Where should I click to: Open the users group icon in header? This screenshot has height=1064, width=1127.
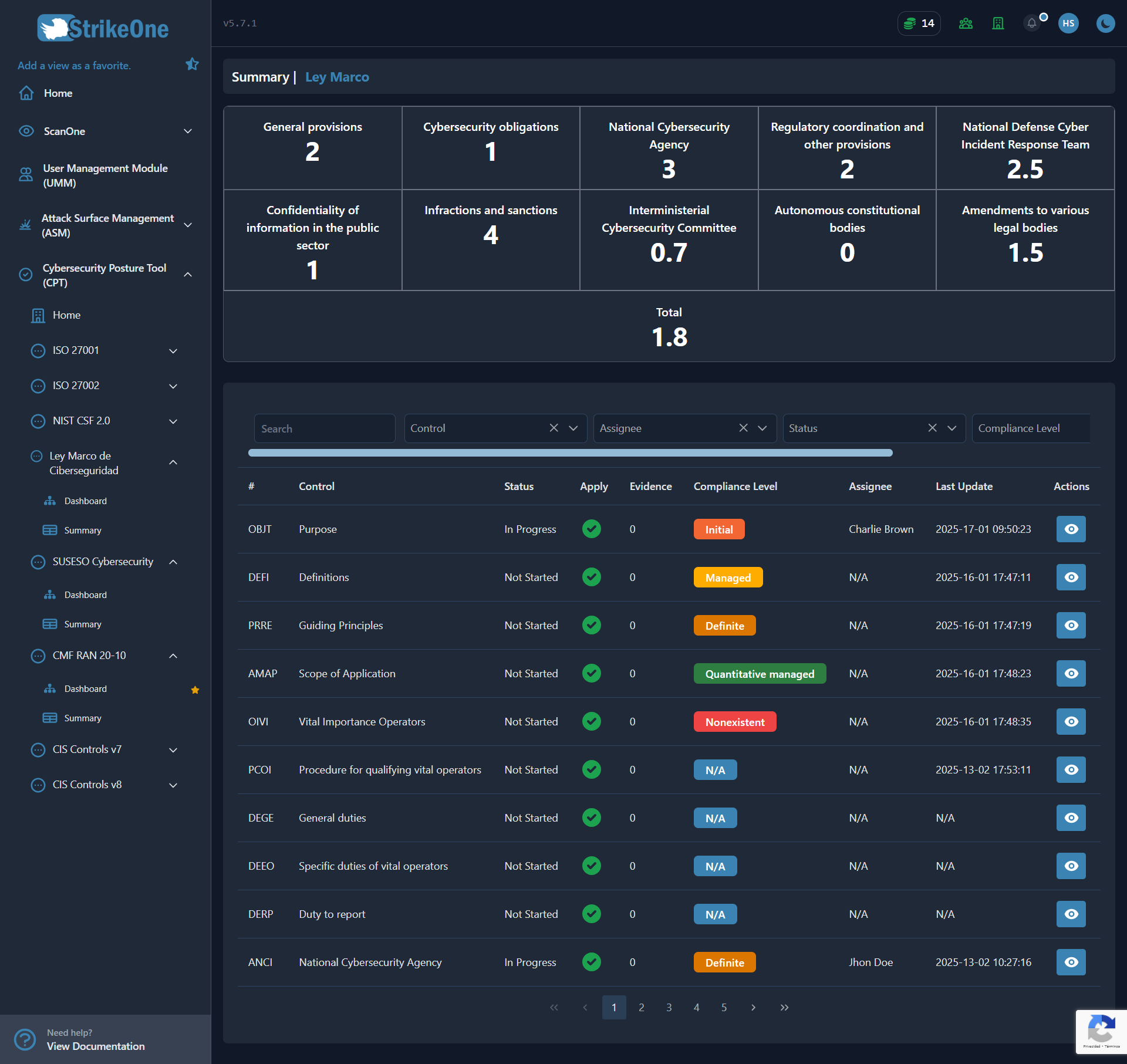[966, 23]
